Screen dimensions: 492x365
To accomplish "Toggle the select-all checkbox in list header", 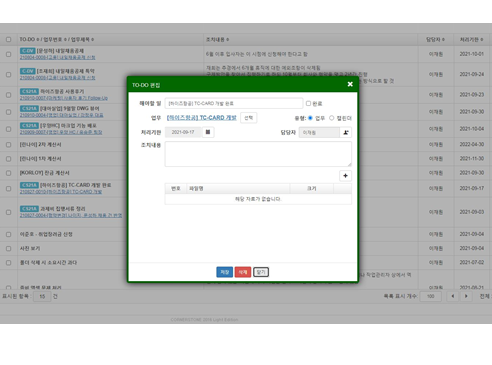I will click(x=9, y=40).
